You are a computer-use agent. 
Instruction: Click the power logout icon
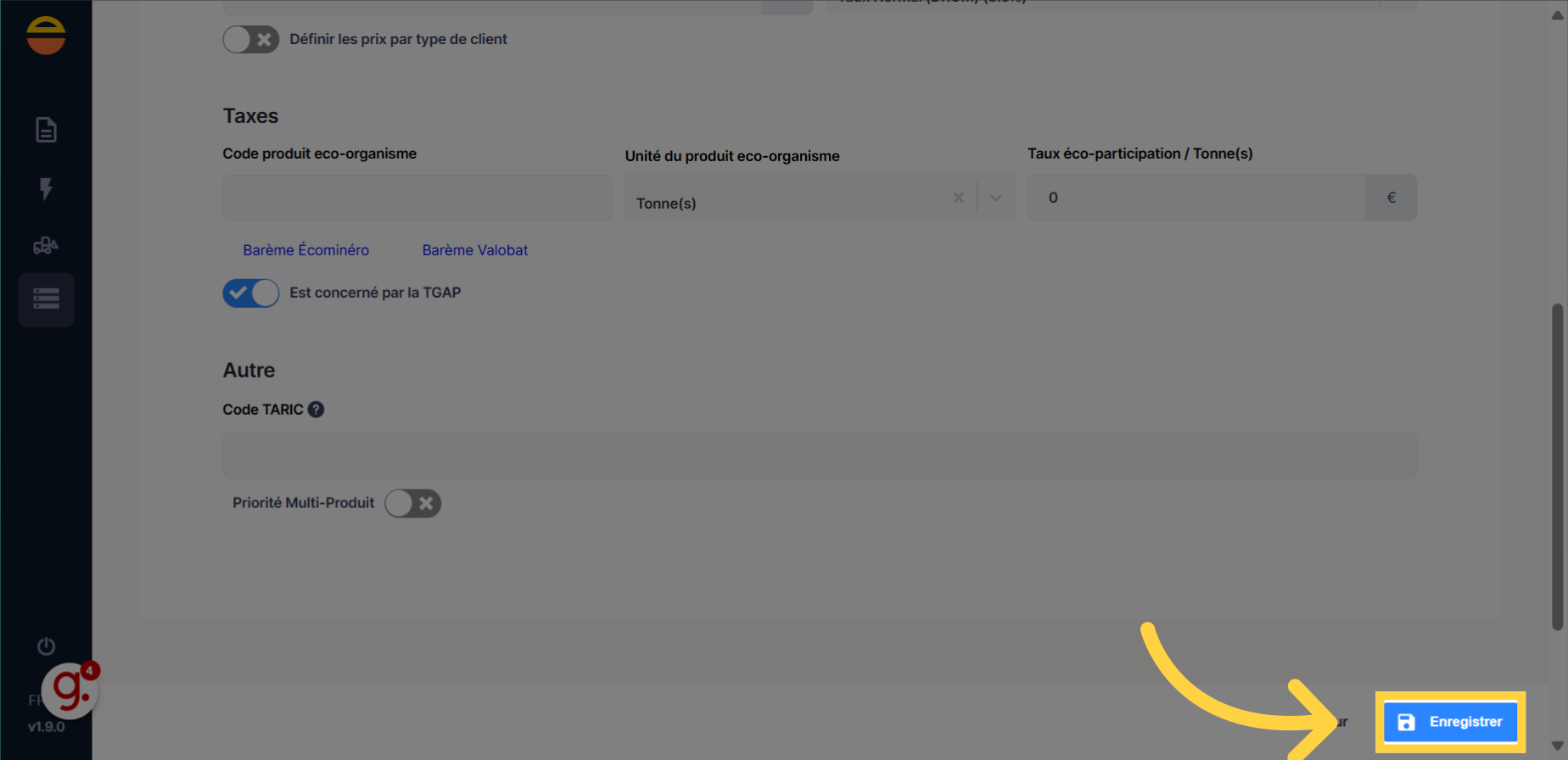coord(46,646)
